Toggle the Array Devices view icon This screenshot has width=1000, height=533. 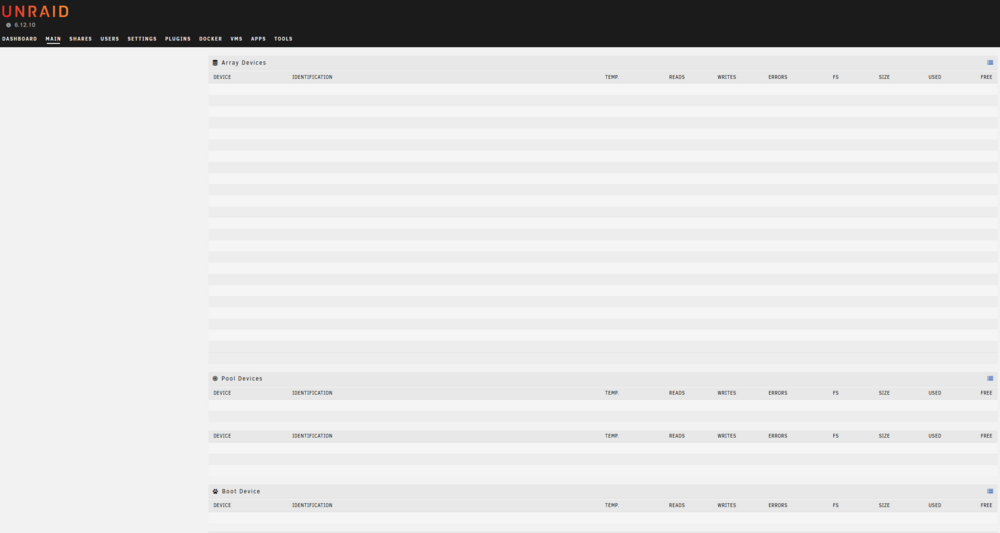click(990, 62)
